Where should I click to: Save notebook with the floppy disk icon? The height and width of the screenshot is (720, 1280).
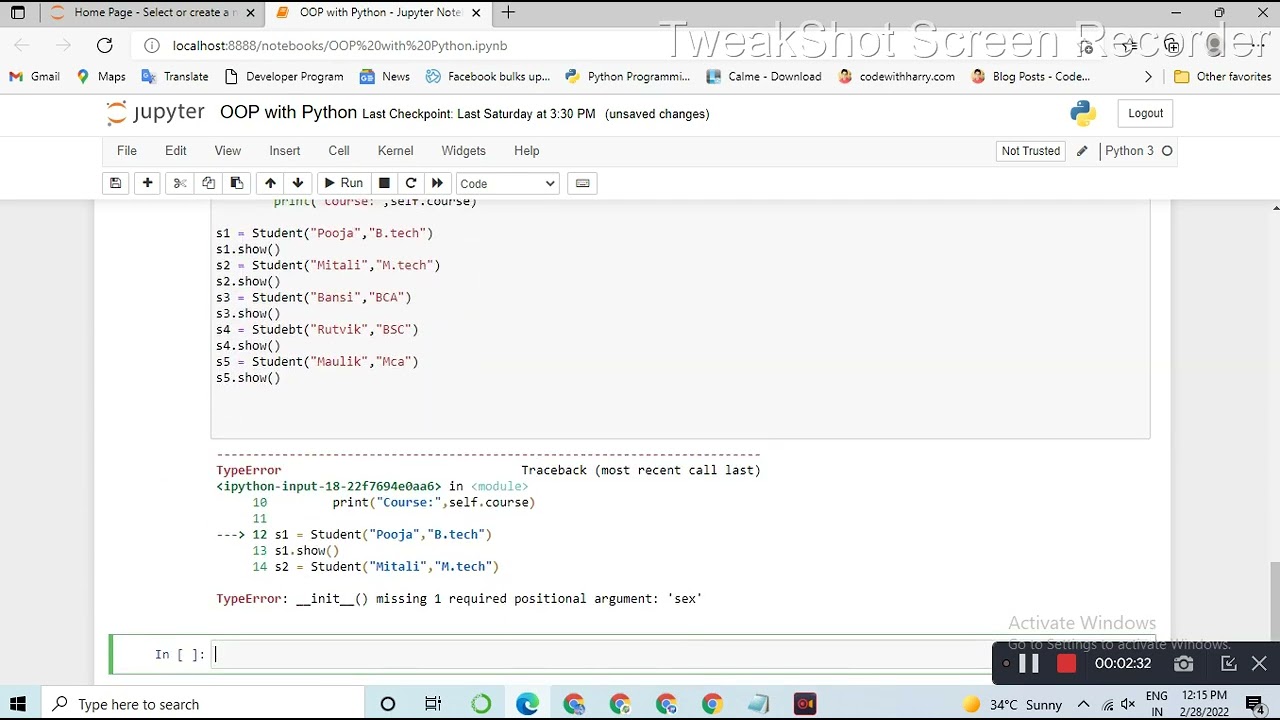coord(116,183)
